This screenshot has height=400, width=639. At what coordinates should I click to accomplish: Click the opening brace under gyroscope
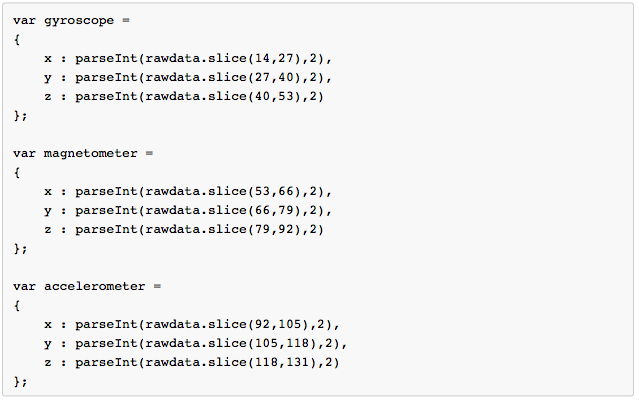pos(16,40)
